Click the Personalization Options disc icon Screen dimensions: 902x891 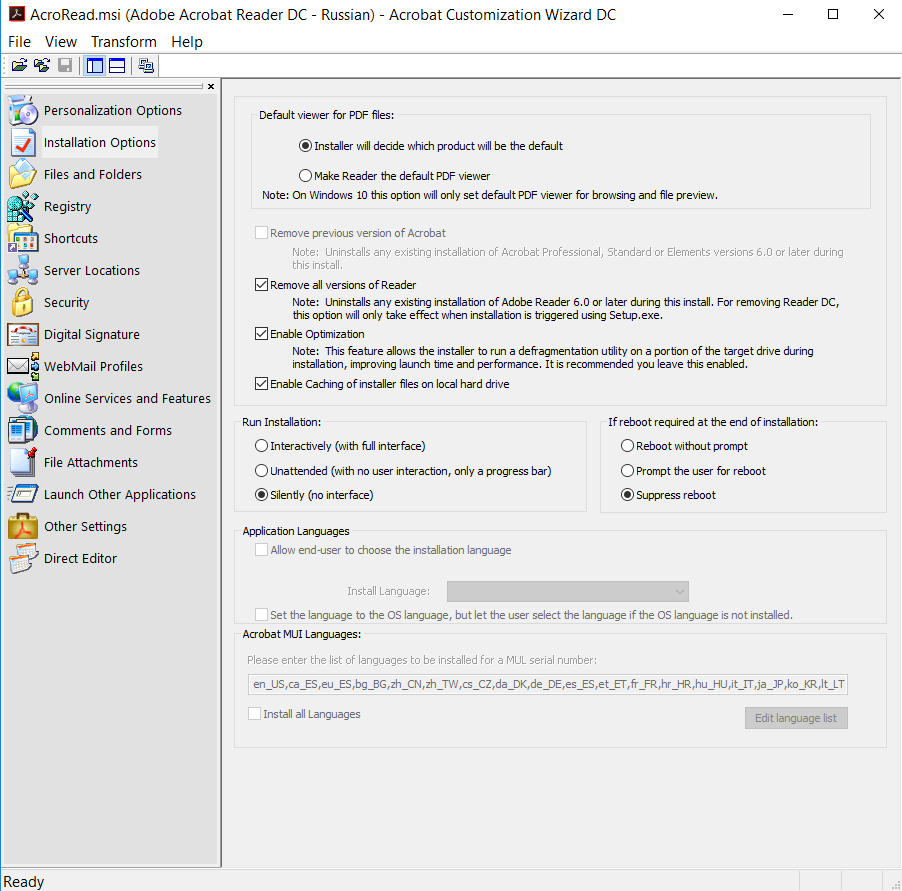pos(23,110)
